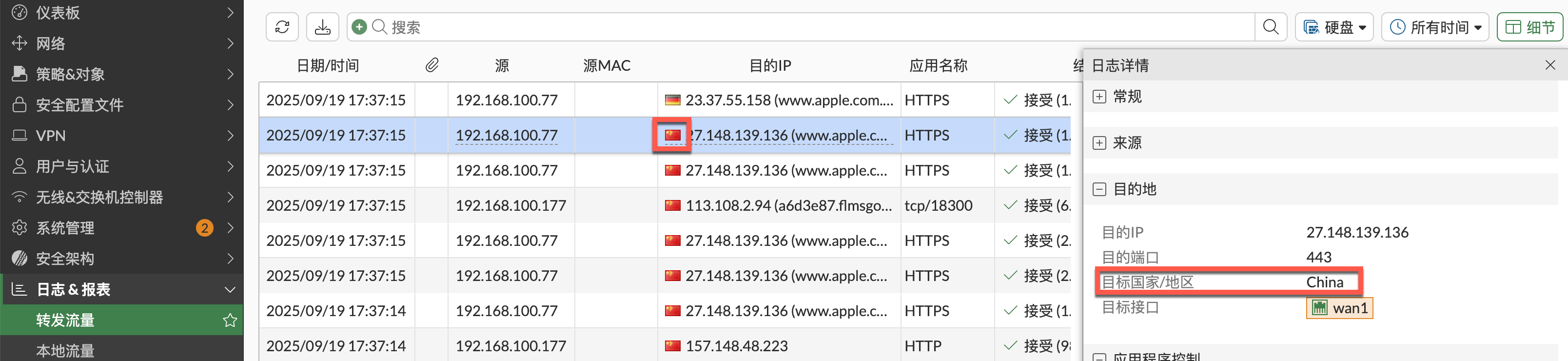
Task: Select 转发流量 submenu item
Action: pyautogui.click(x=122, y=320)
